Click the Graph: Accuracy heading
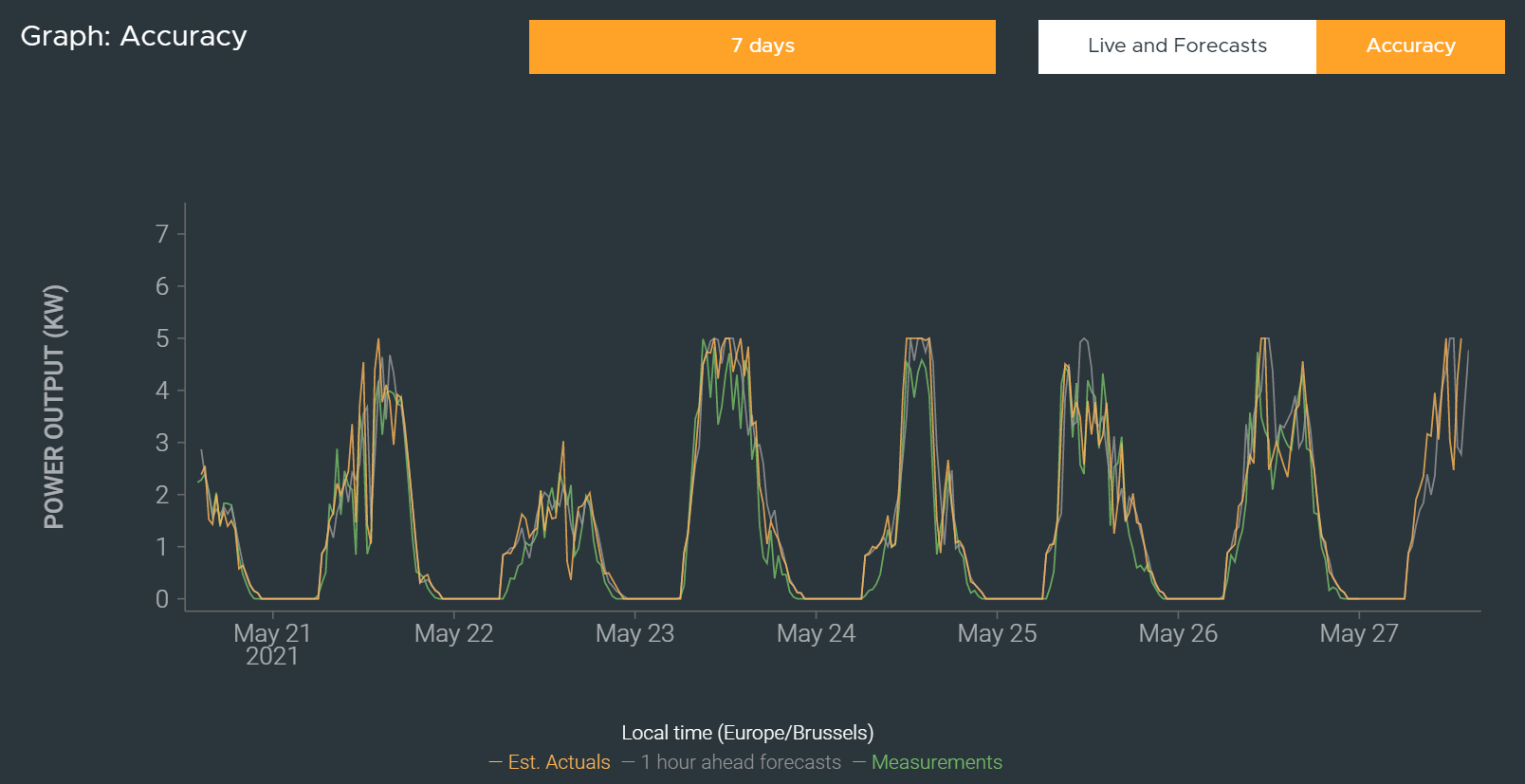This screenshot has height=784, width=1525. pos(134,36)
